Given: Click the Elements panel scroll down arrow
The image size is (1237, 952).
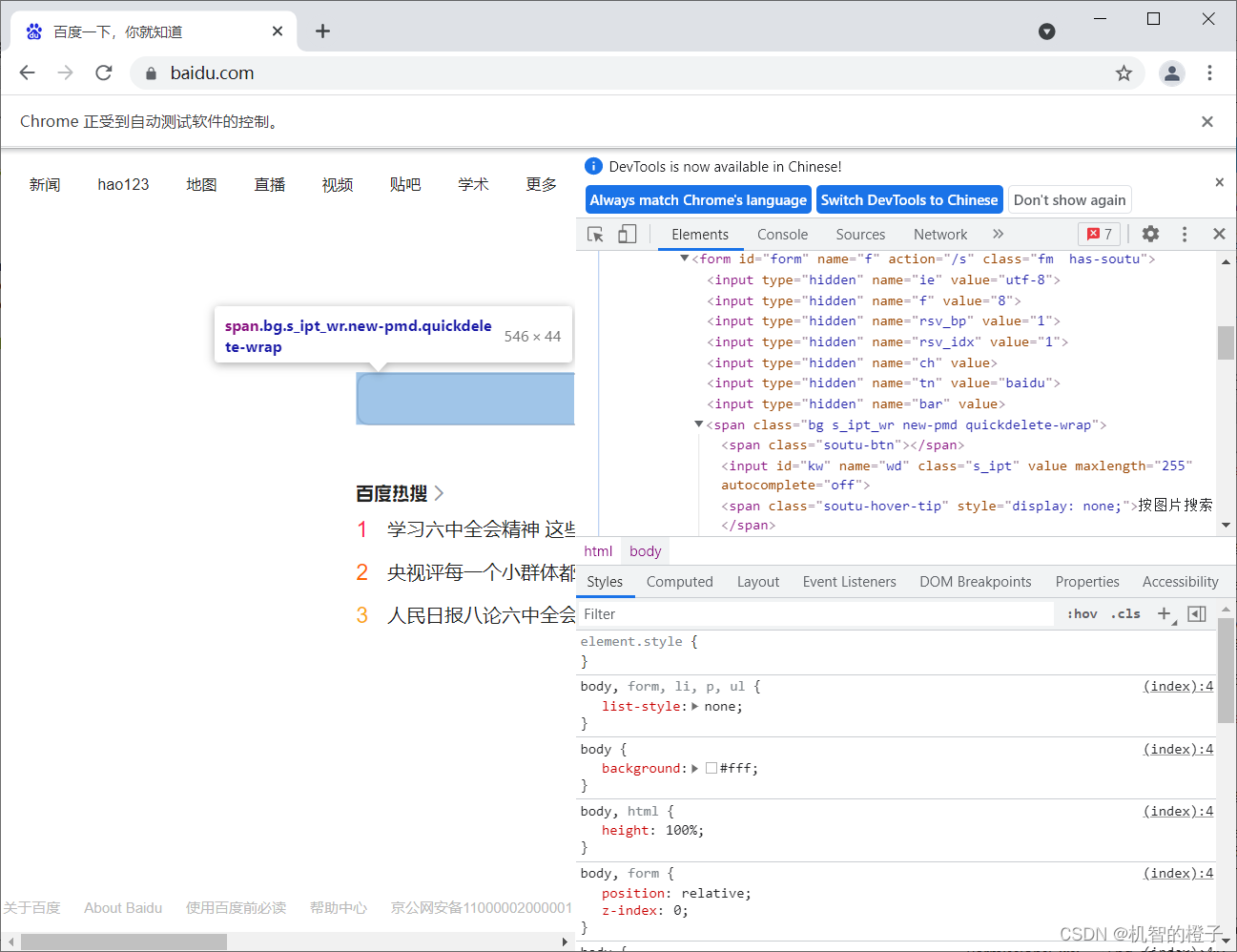Looking at the screenshot, I should [1226, 526].
